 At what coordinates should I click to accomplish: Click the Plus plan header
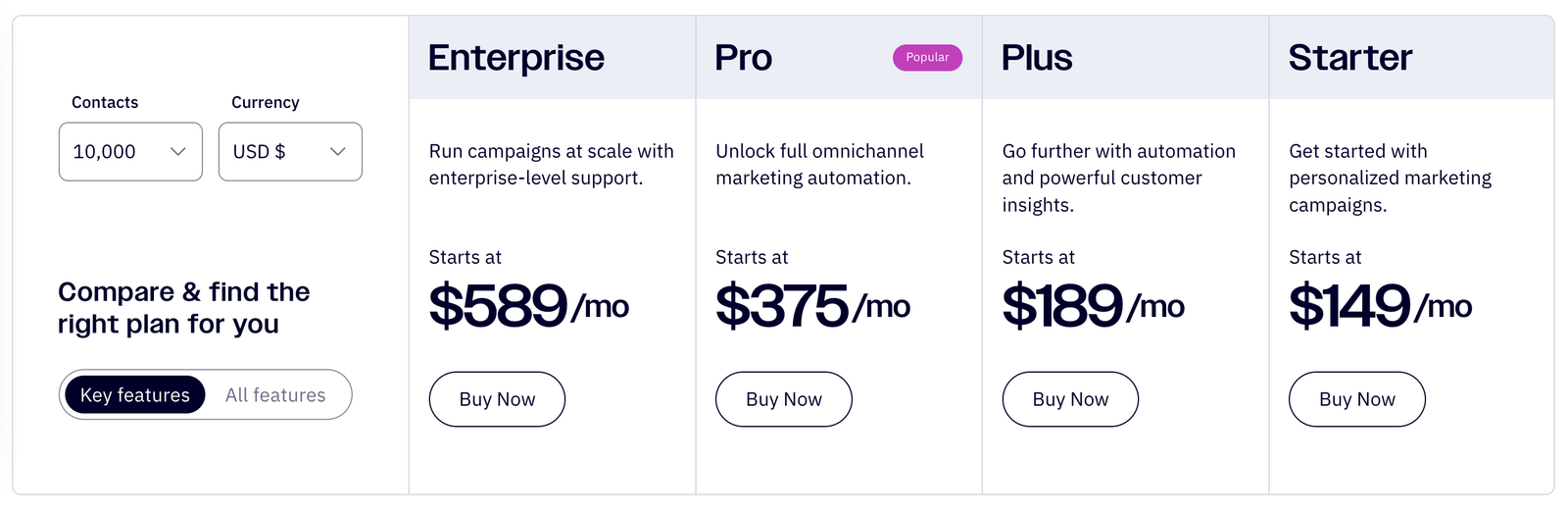(1037, 58)
